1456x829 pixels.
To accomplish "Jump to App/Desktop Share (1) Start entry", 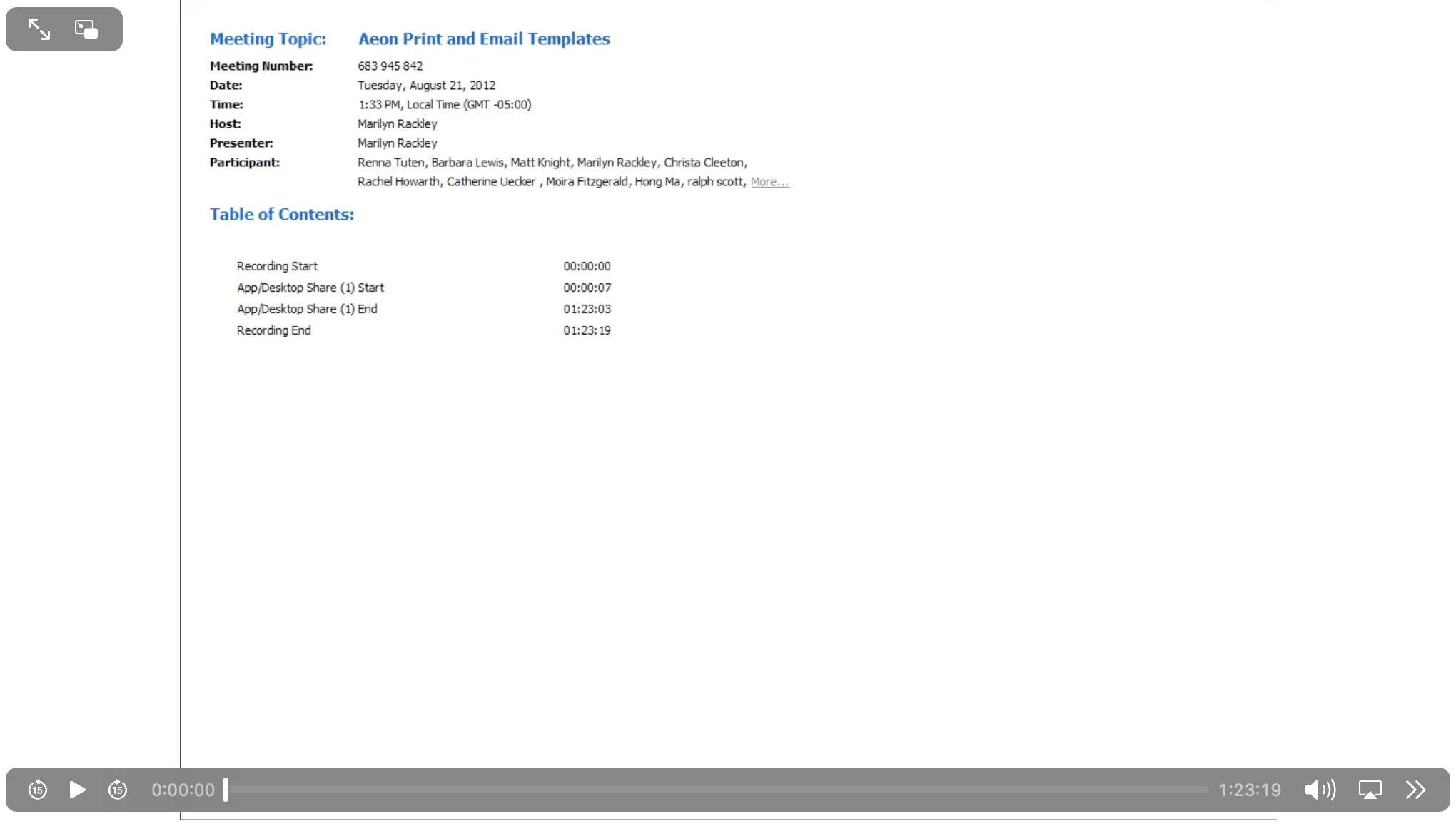I will (x=310, y=288).
